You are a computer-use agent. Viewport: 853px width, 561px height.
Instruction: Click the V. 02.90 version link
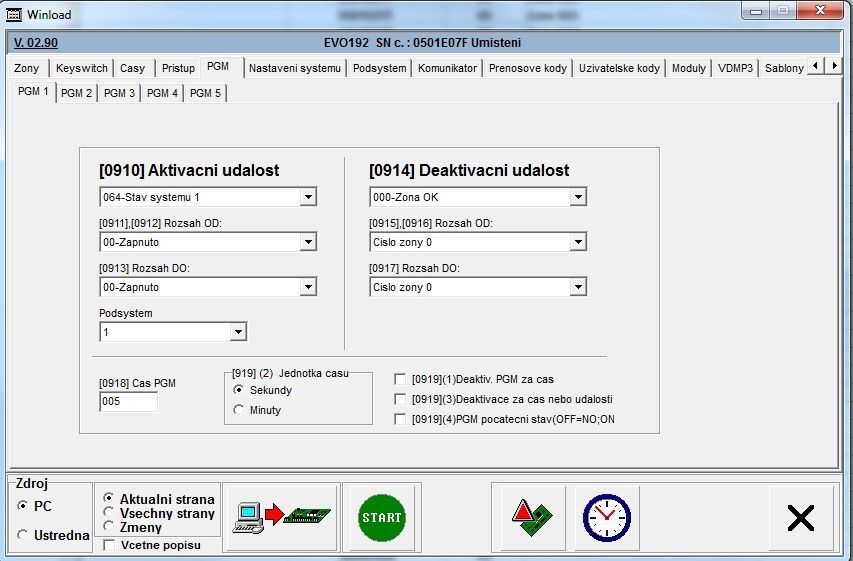point(36,43)
